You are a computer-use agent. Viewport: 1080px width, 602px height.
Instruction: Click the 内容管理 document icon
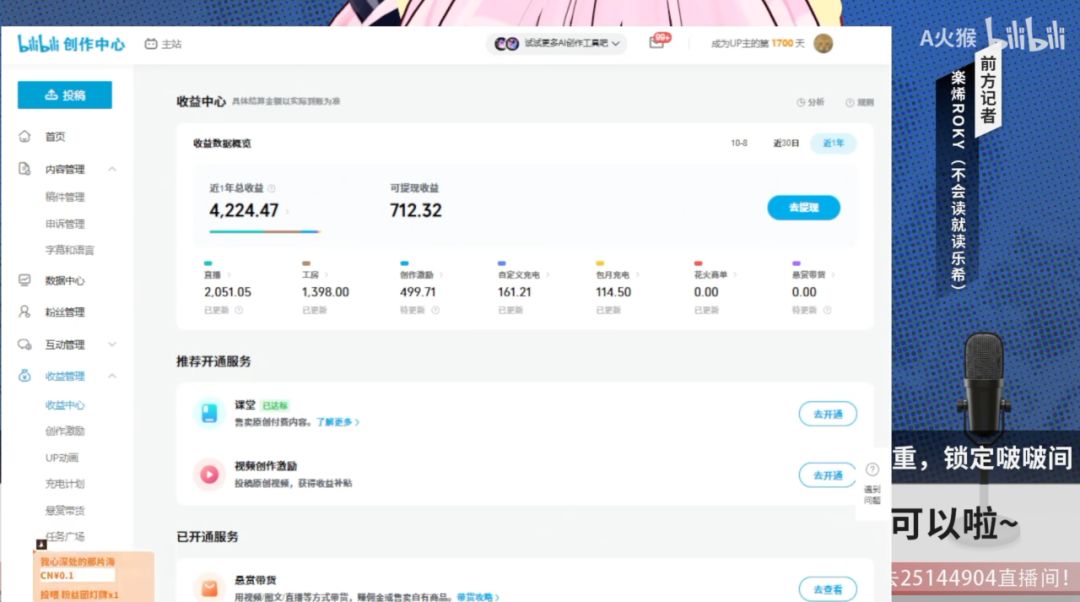[x=25, y=169]
